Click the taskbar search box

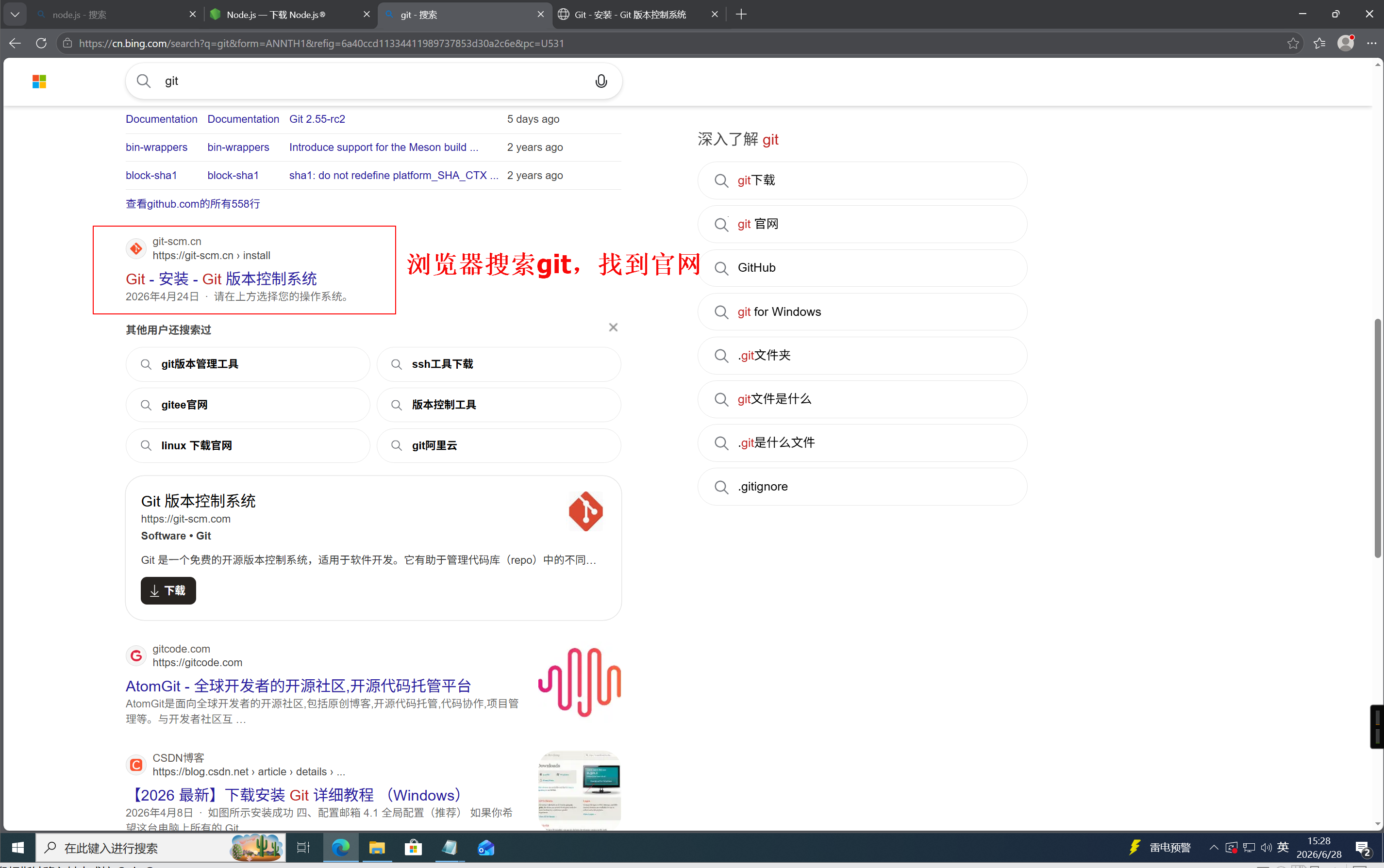tap(161, 847)
